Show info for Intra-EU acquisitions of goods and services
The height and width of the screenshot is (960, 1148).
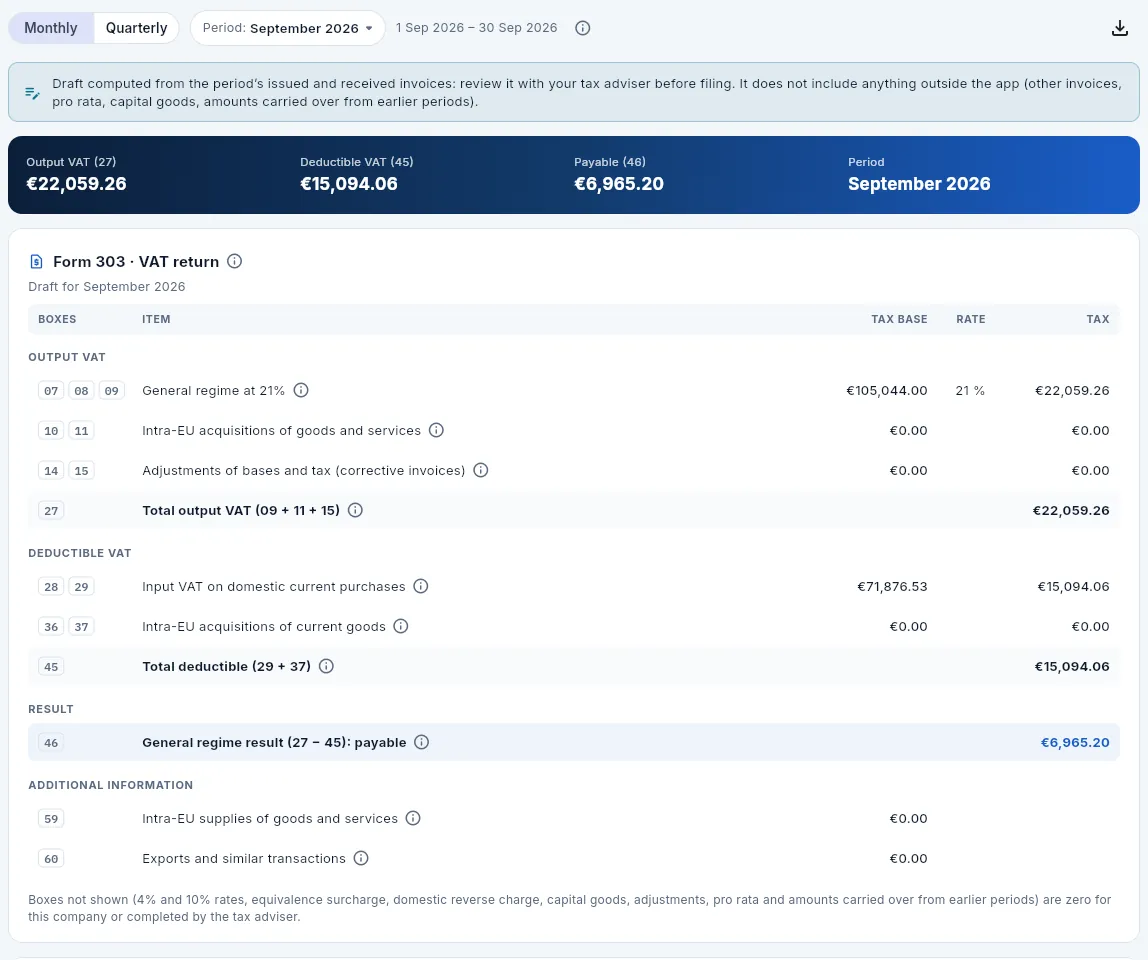436,430
